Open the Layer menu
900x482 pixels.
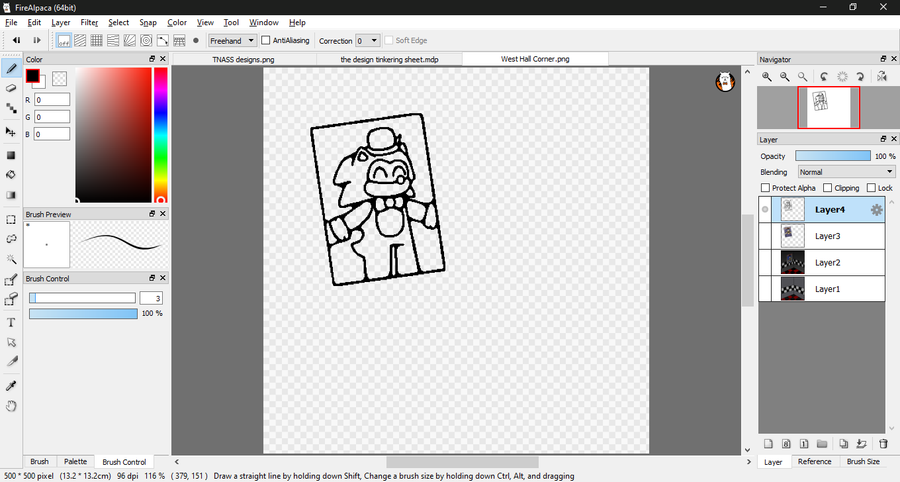(x=60, y=22)
